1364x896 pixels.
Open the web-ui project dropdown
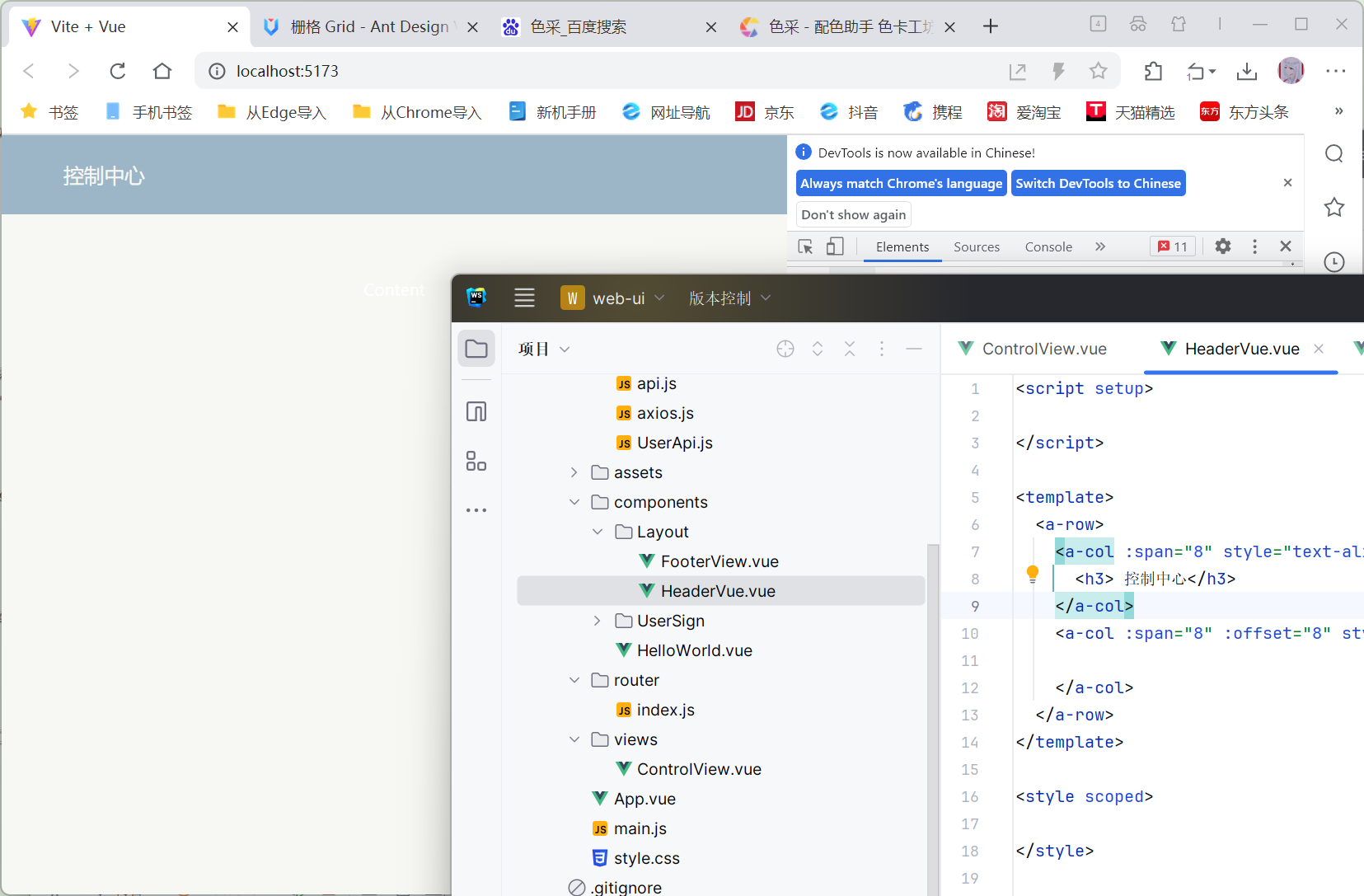613,298
